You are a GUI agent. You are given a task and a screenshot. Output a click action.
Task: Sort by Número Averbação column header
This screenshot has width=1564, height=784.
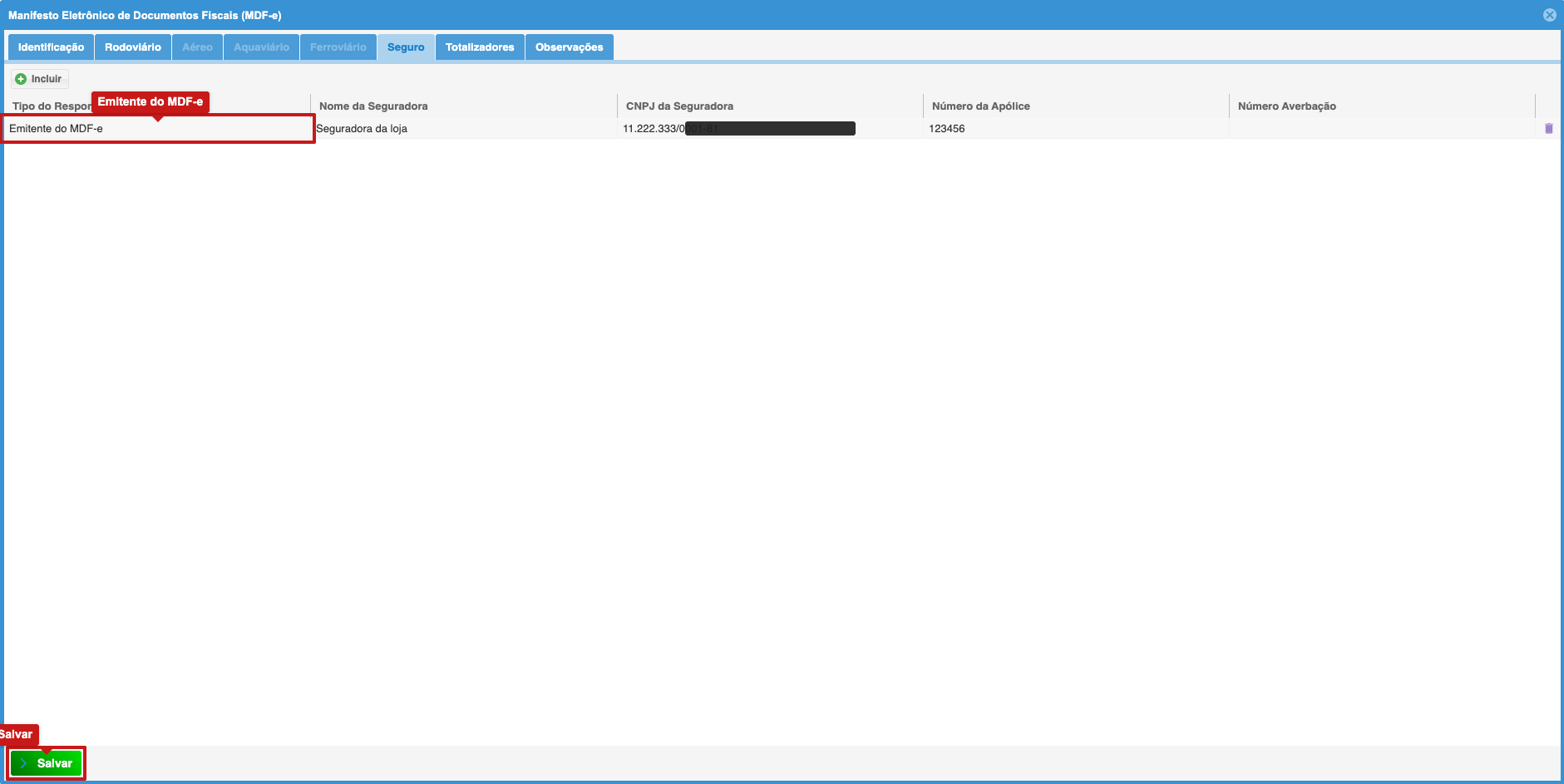click(1382, 106)
